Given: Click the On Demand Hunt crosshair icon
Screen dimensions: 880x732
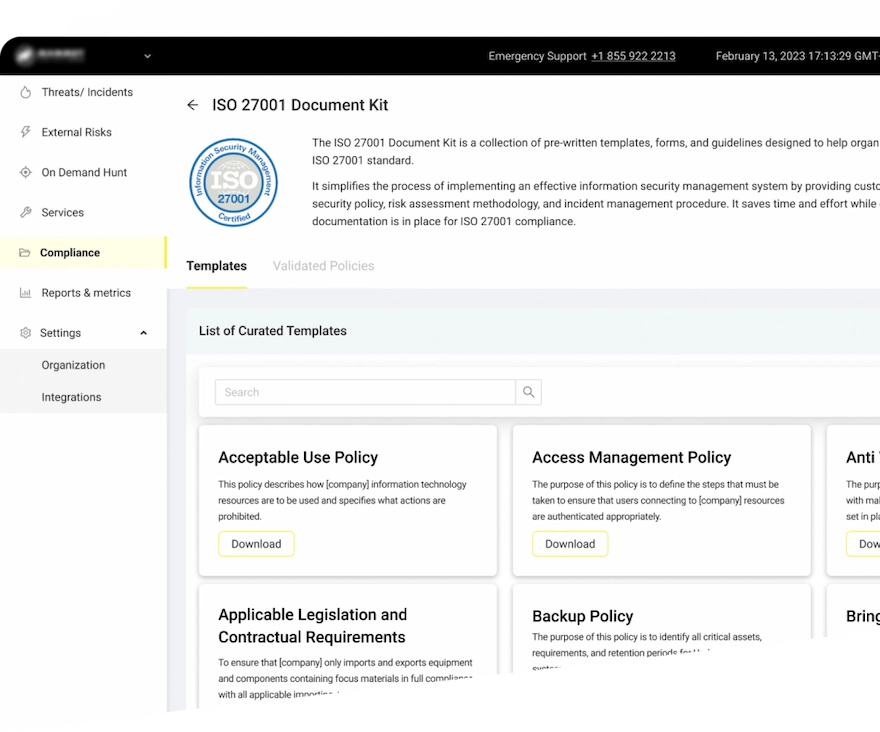Looking at the screenshot, I should [x=25, y=172].
